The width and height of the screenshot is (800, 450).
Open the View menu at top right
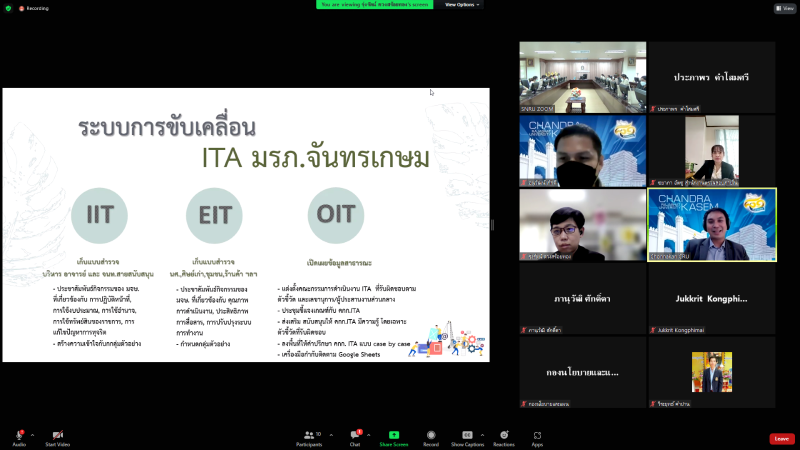tap(784, 8)
